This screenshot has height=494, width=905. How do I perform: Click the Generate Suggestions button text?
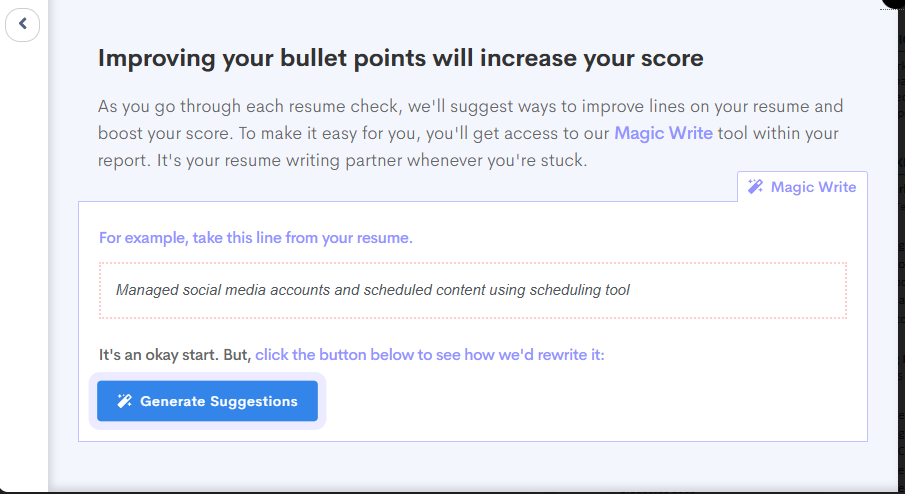click(x=219, y=401)
